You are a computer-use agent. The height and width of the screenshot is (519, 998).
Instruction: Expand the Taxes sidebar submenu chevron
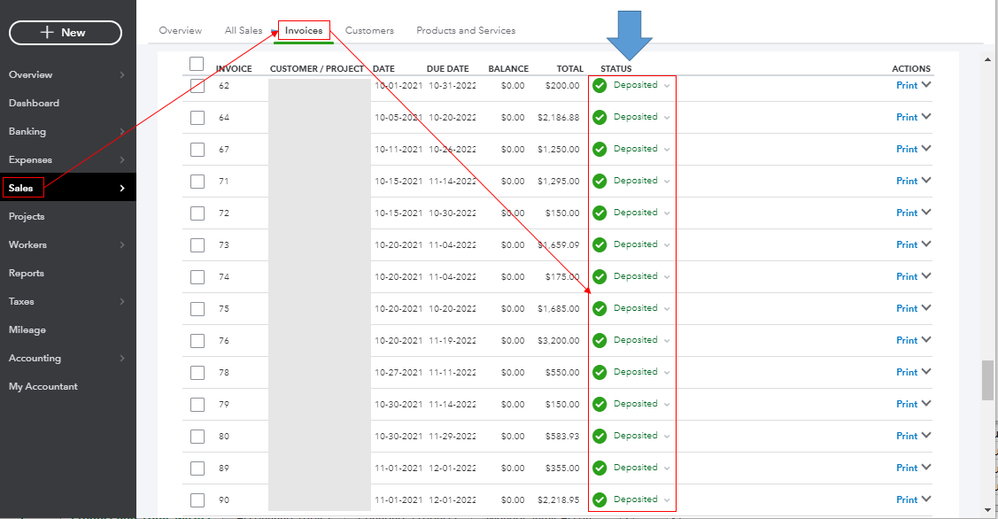(x=122, y=301)
